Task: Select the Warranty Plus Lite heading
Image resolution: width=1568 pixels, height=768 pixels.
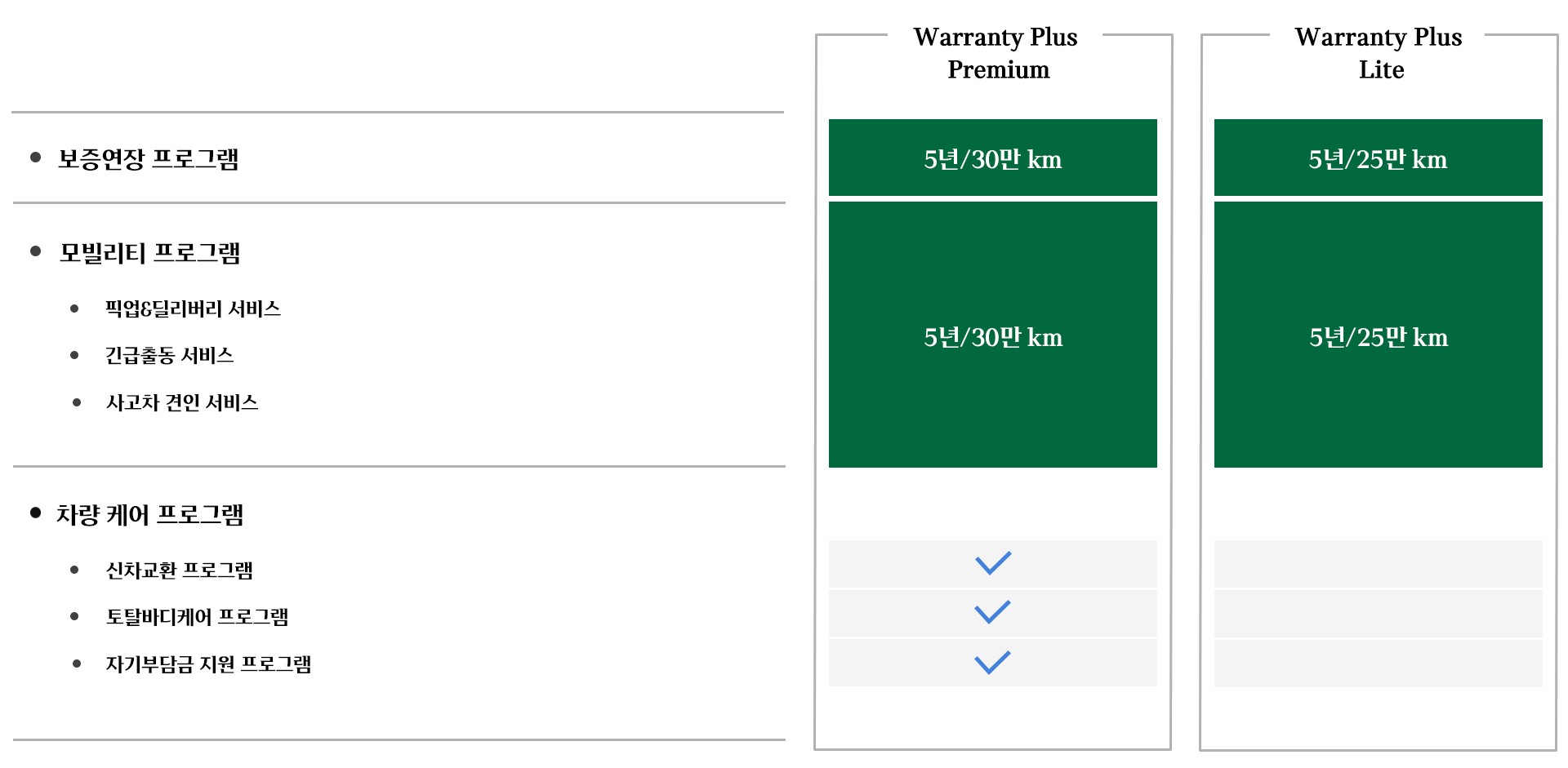Action: click(x=1379, y=53)
